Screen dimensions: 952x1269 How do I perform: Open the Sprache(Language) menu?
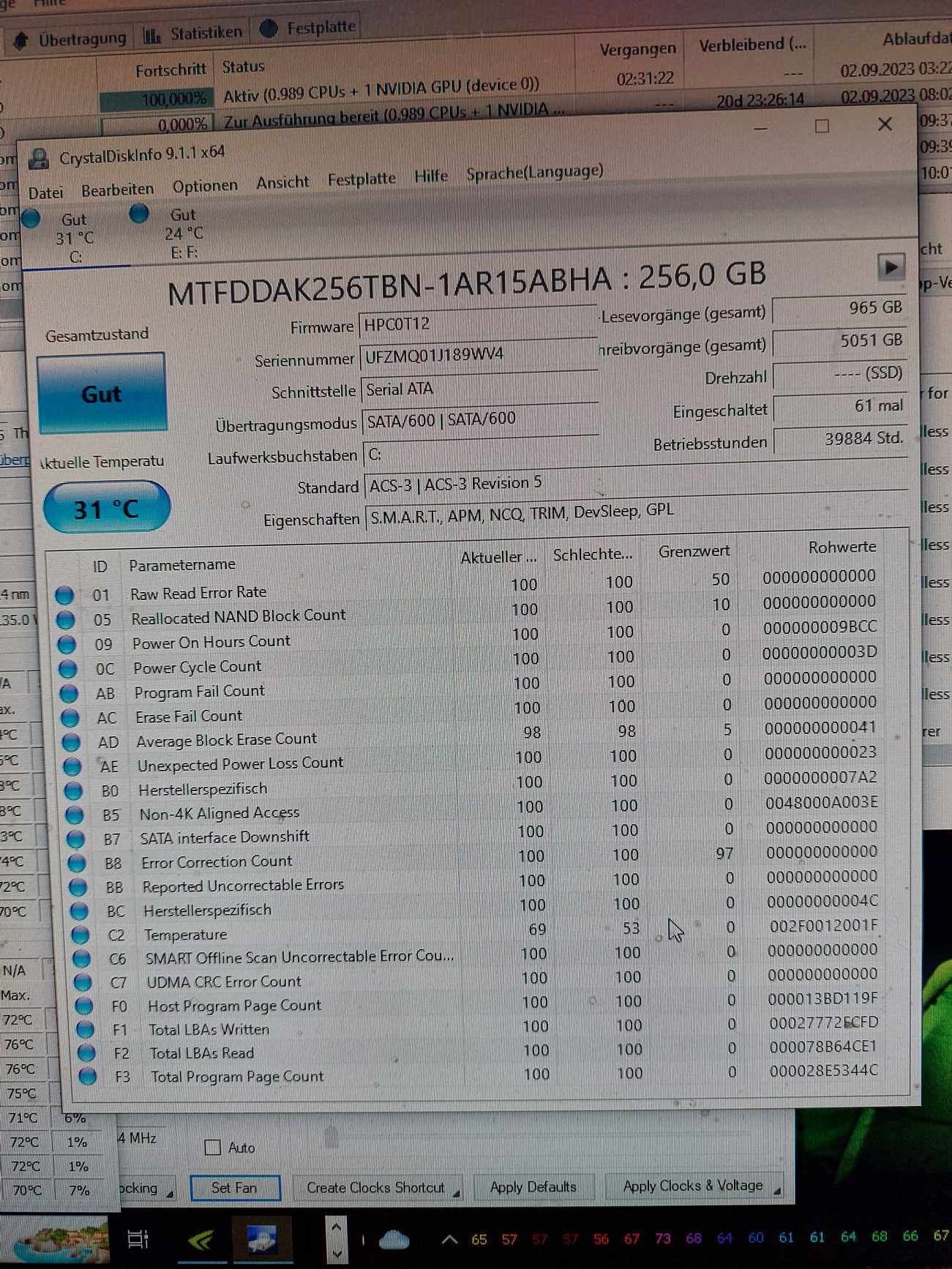(535, 172)
